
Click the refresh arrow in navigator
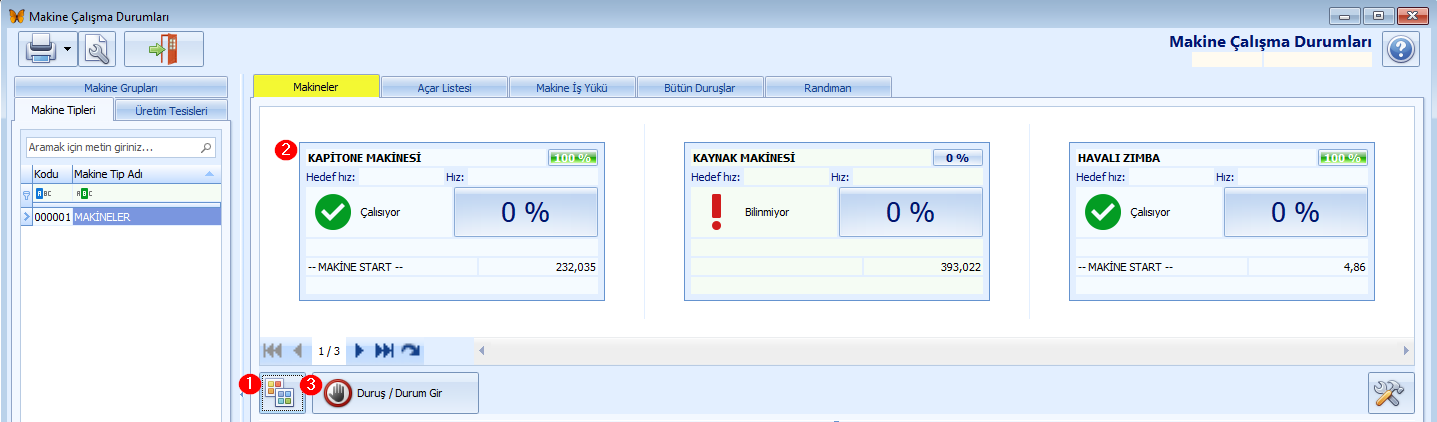pos(410,351)
